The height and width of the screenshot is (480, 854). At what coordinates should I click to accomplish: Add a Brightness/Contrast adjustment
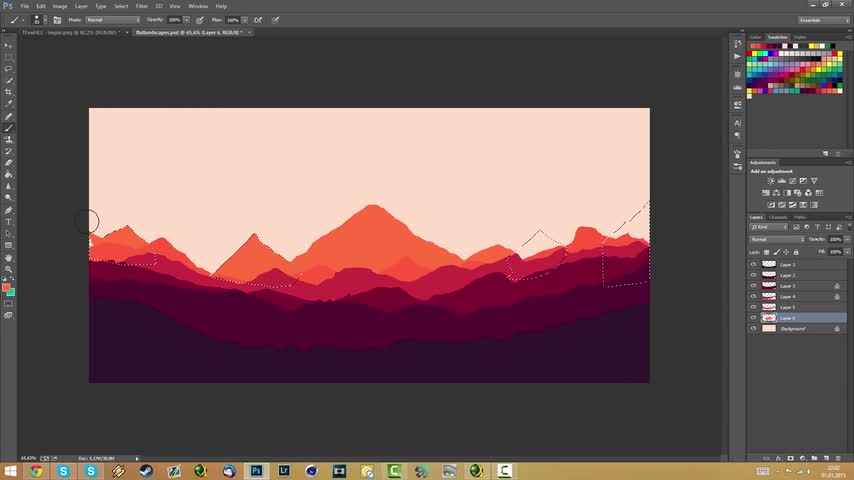coord(771,181)
